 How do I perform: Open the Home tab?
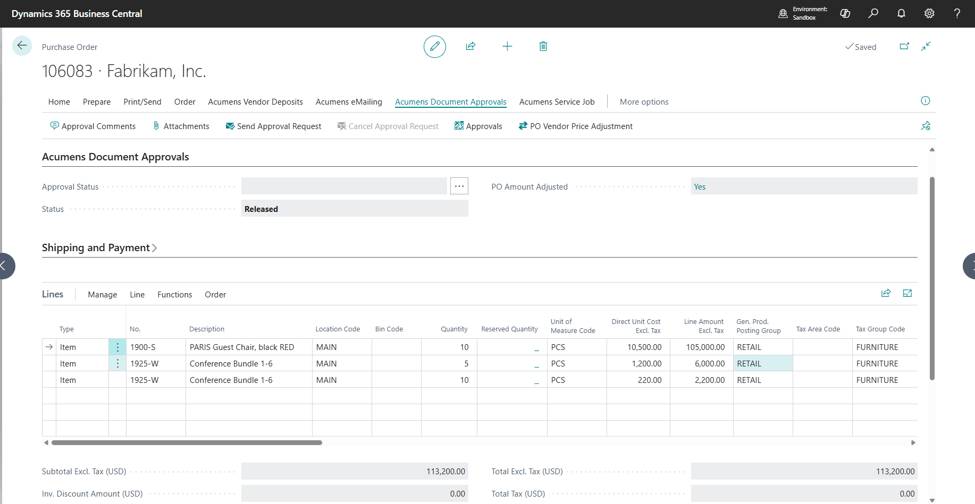pyautogui.click(x=59, y=102)
